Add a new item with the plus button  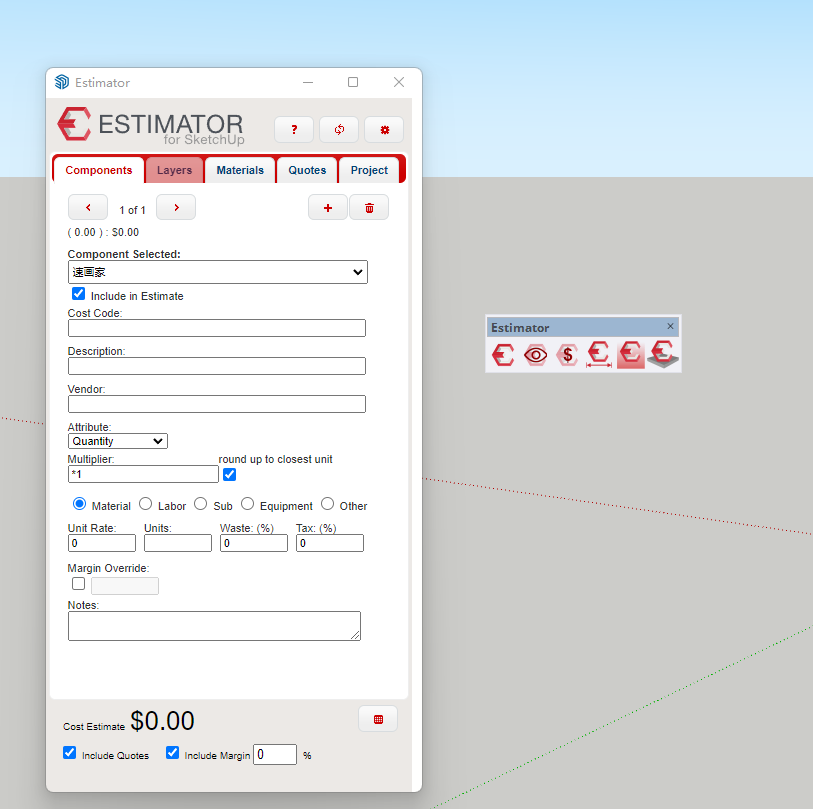coord(328,207)
